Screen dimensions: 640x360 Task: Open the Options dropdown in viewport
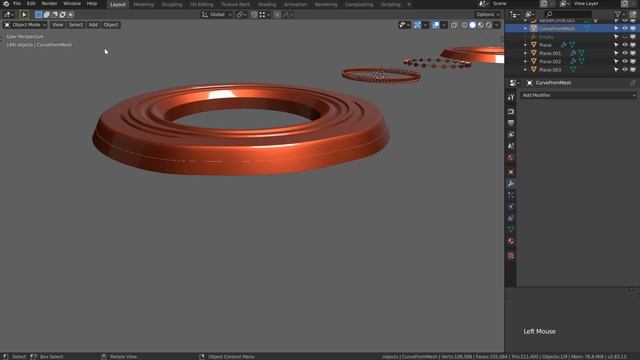tap(488, 15)
